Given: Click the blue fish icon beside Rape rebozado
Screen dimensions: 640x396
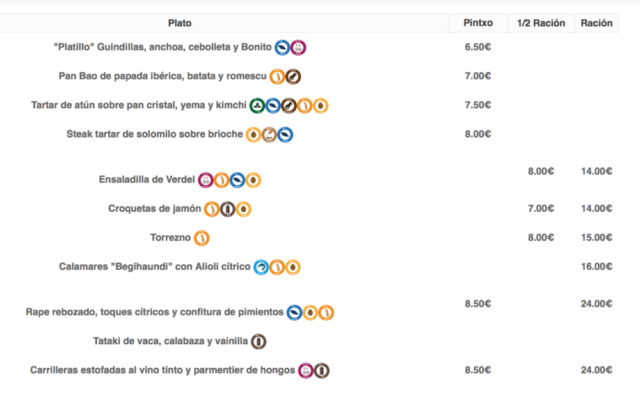Looking at the screenshot, I should pos(294,313).
